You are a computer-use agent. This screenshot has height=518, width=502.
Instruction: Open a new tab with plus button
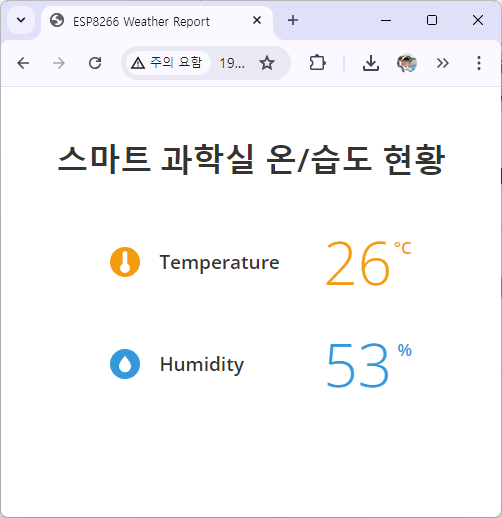293,20
